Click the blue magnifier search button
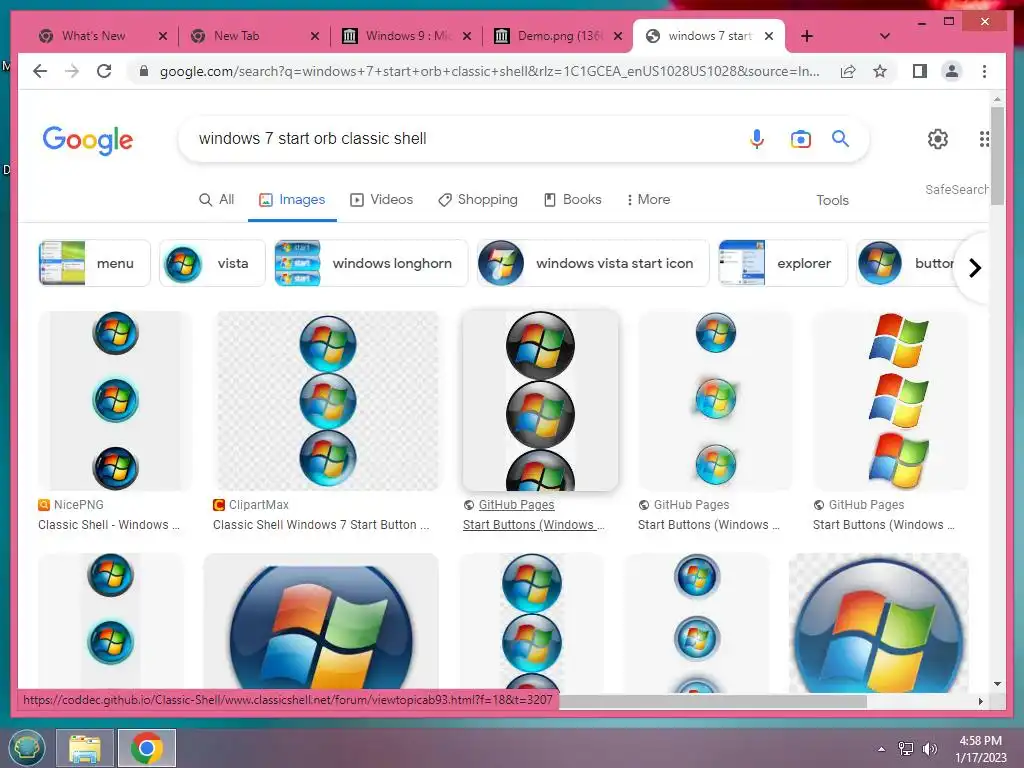Screen dimensions: 1024x768 pos(840,138)
